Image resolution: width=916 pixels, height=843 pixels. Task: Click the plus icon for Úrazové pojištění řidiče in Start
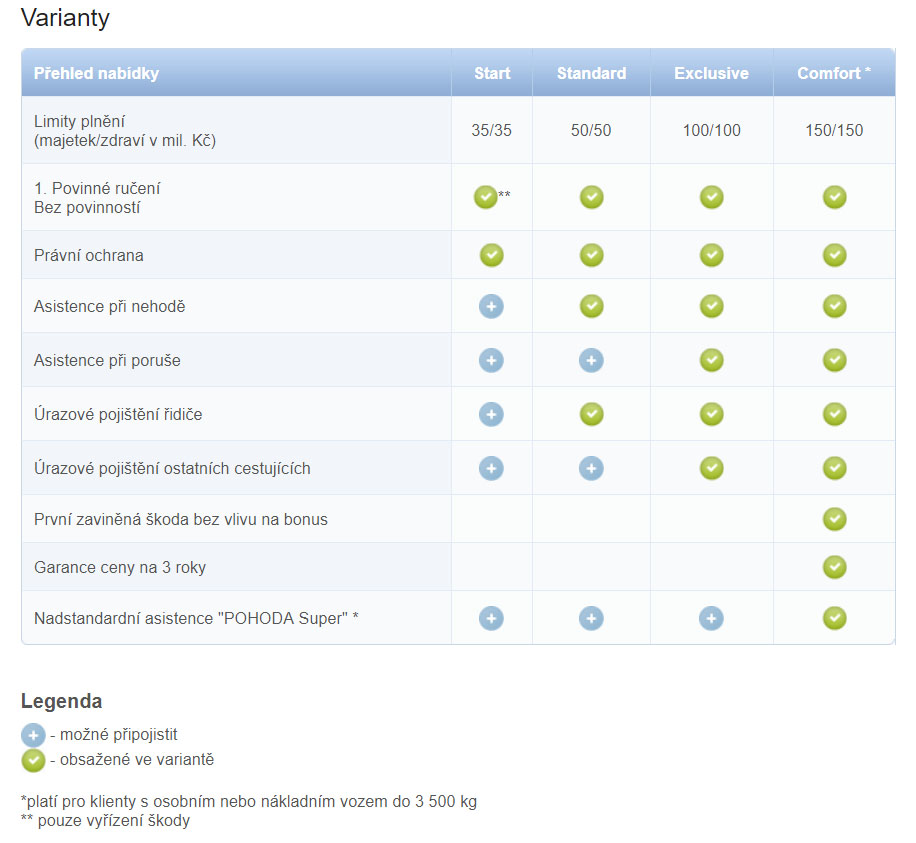coord(491,414)
